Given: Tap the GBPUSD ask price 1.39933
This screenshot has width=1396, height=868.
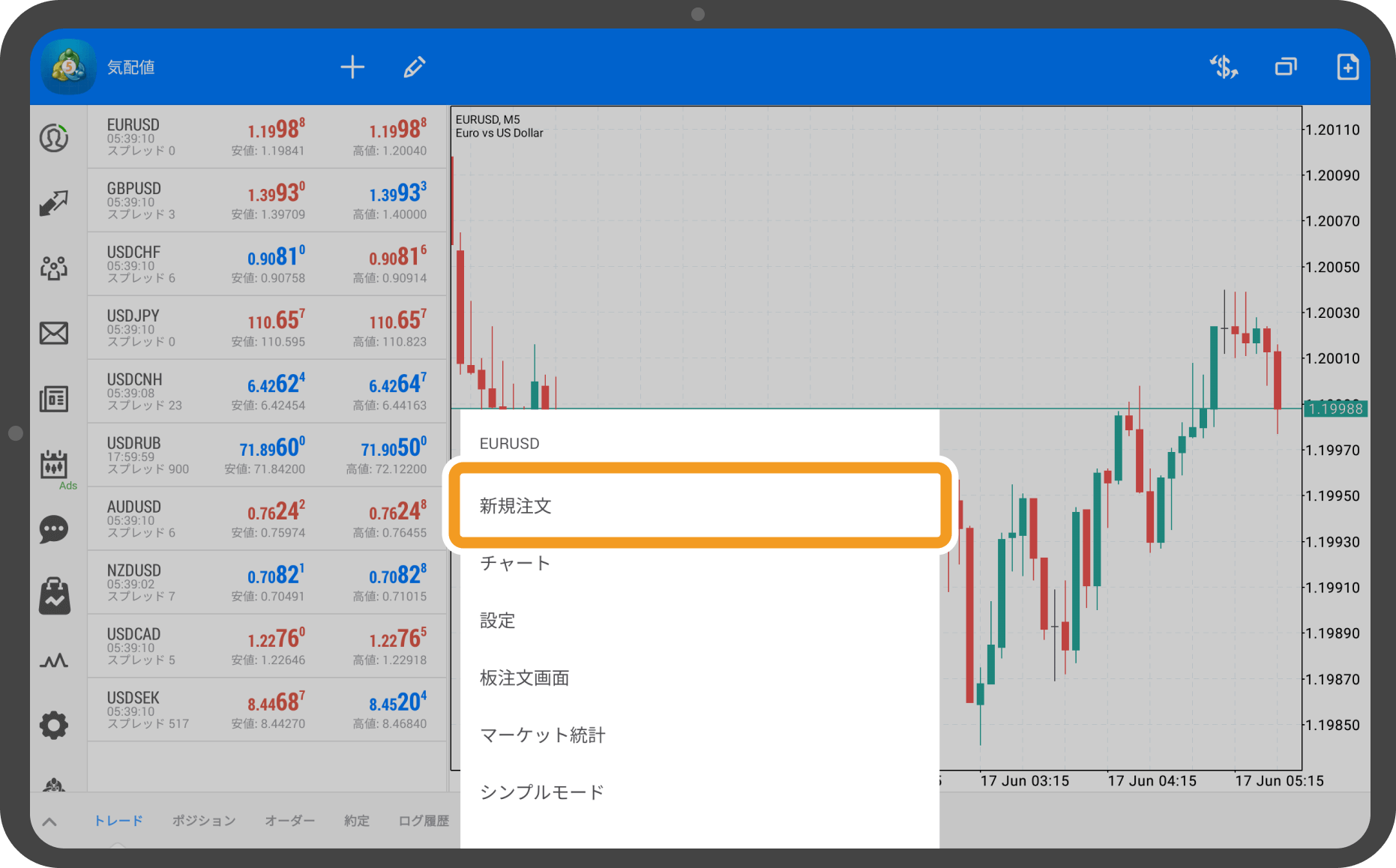Looking at the screenshot, I should 397,193.
